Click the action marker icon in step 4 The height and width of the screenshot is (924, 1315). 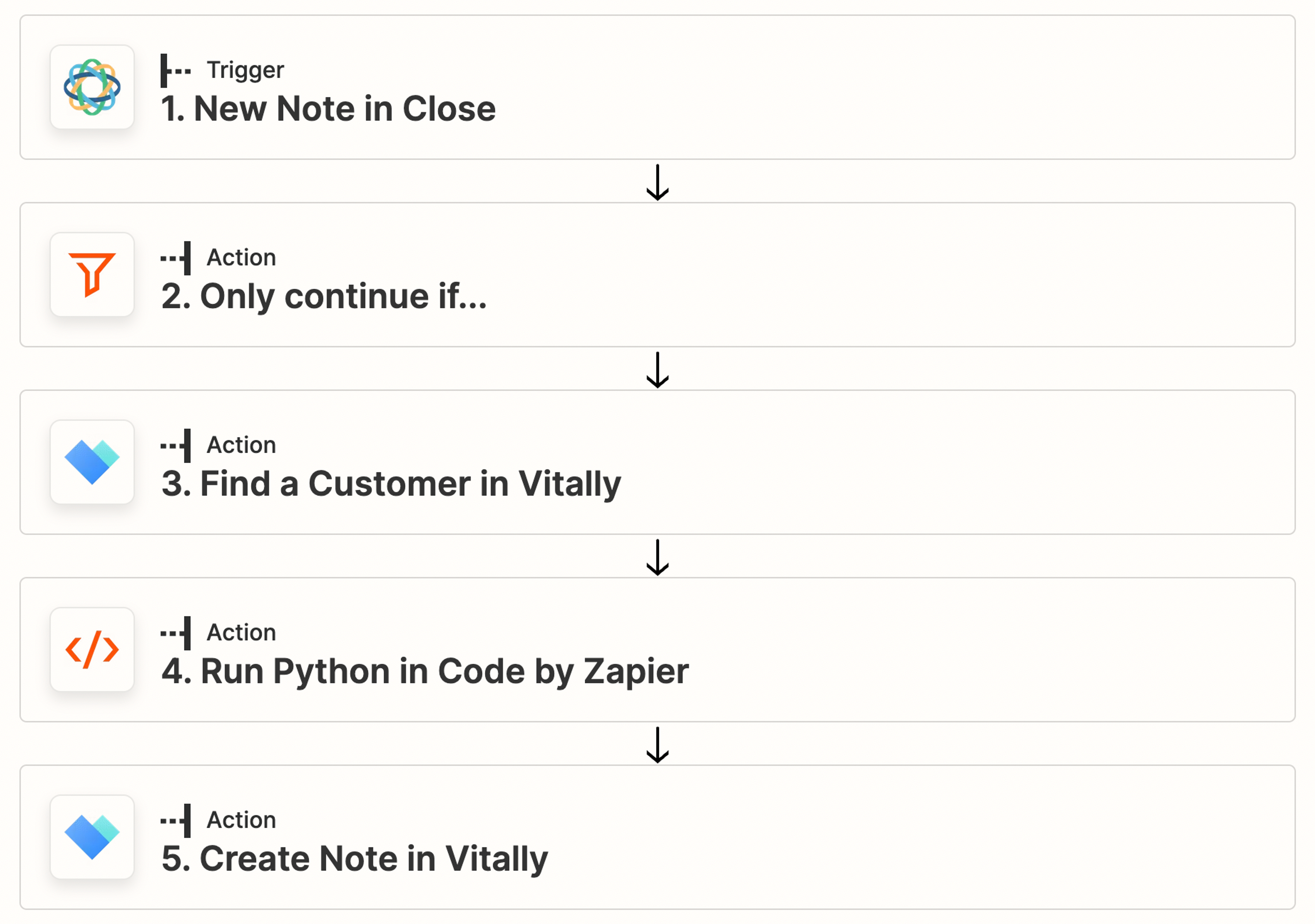(x=175, y=633)
